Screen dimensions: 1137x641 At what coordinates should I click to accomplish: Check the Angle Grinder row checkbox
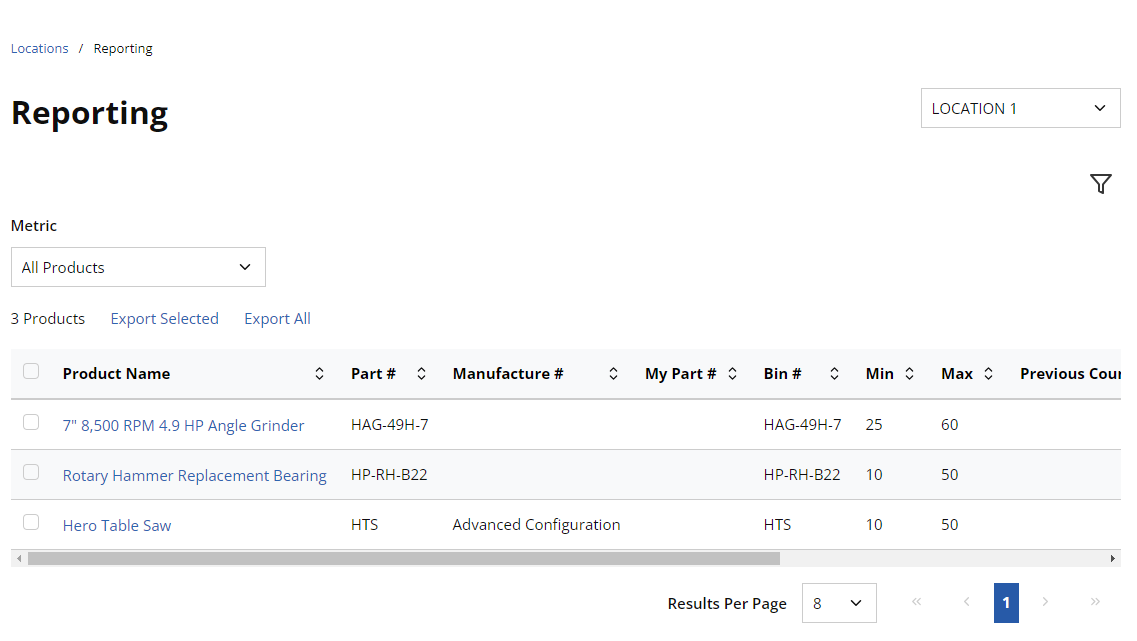pyautogui.click(x=30, y=422)
